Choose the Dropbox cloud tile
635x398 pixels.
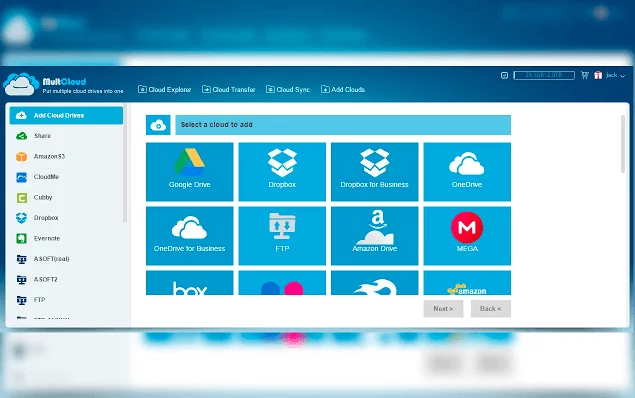(x=282, y=172)
